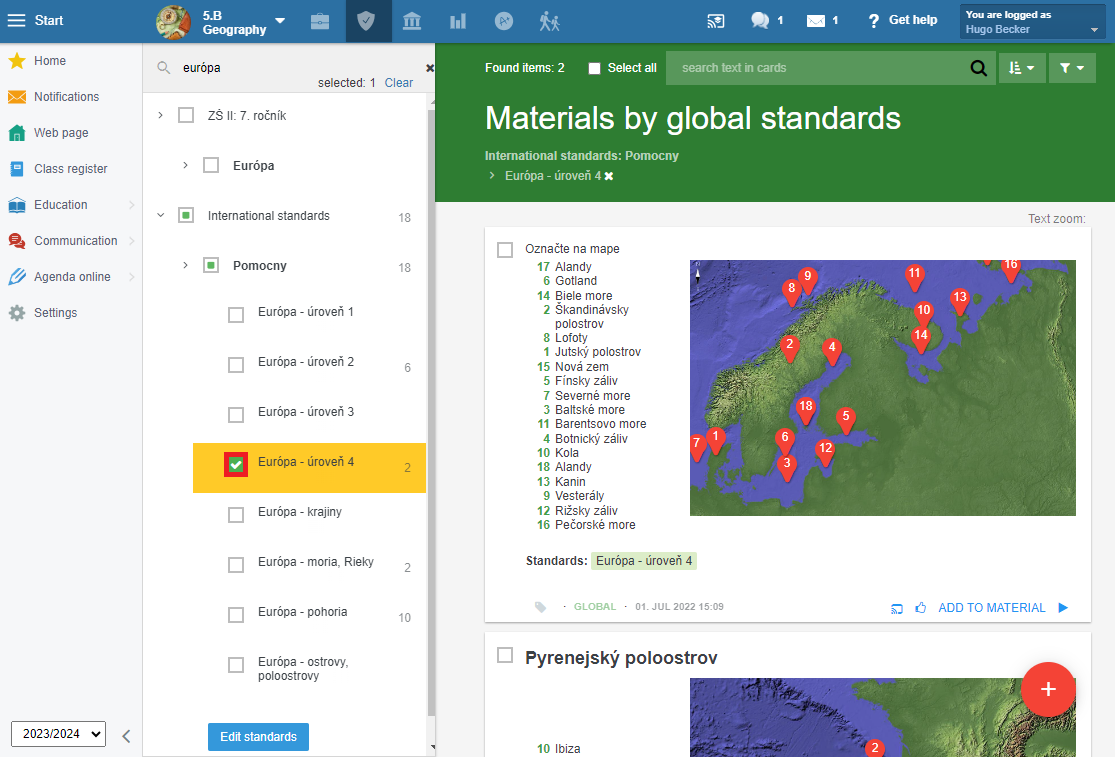Image resolution: width=1115 pixels, height=757 pixels.
Task: Expand the Pomocny tree node chevron
Action: click(x=186, y=265)
